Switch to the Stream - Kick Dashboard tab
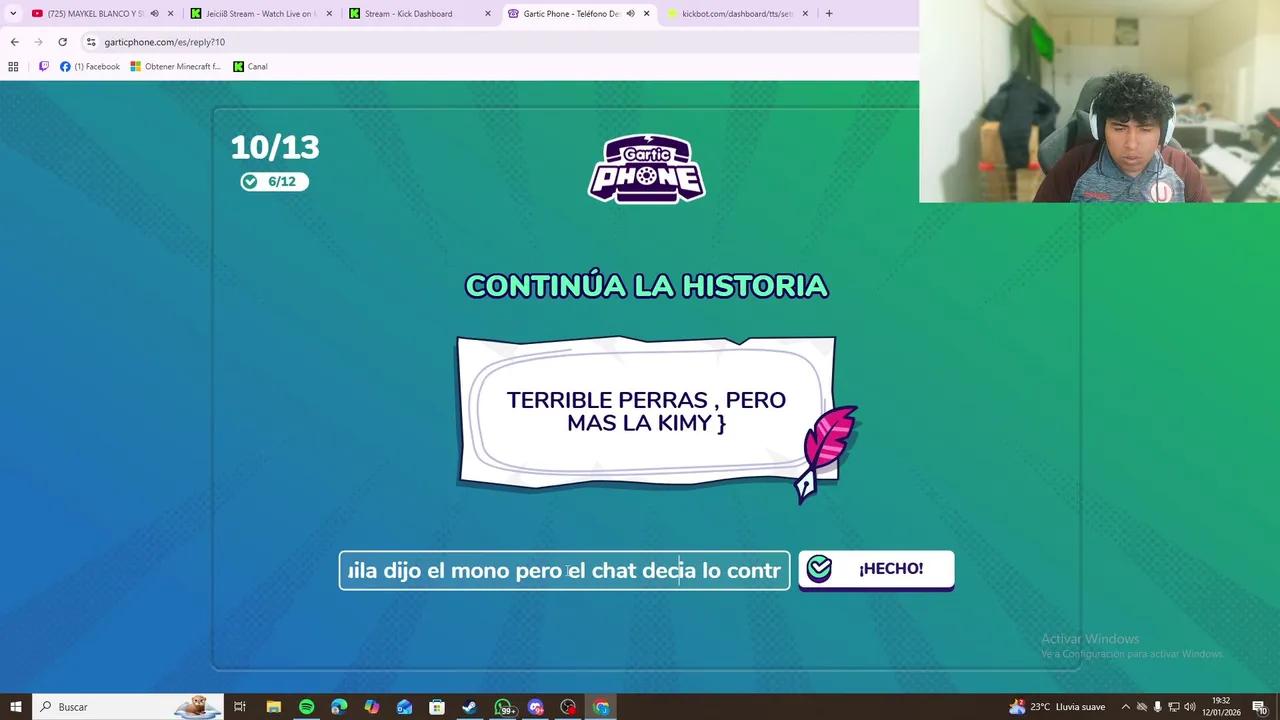 [409, 13]
